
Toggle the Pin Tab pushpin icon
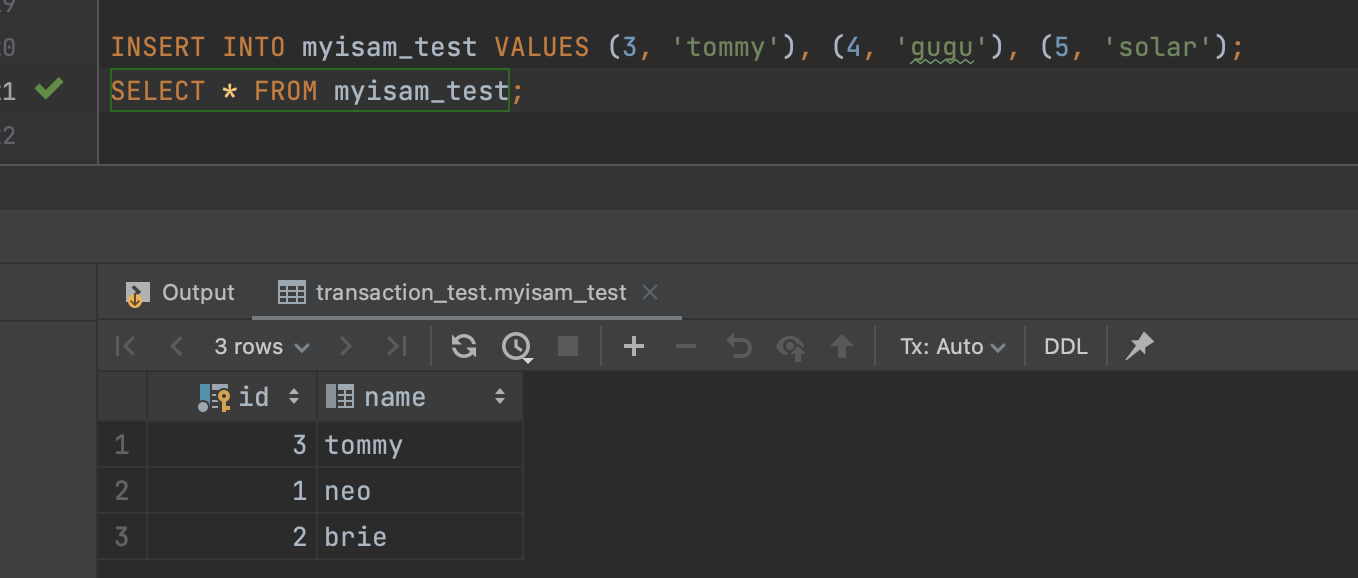pos(1139,346)
